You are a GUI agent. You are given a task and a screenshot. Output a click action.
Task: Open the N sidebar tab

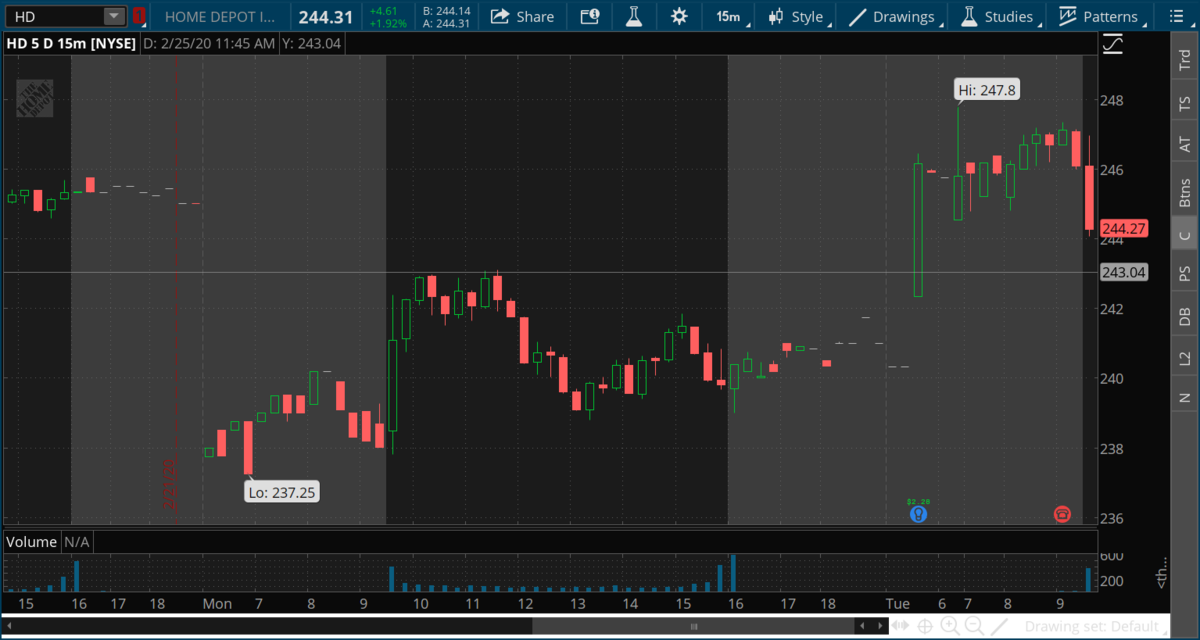(x=1184, y=397)
